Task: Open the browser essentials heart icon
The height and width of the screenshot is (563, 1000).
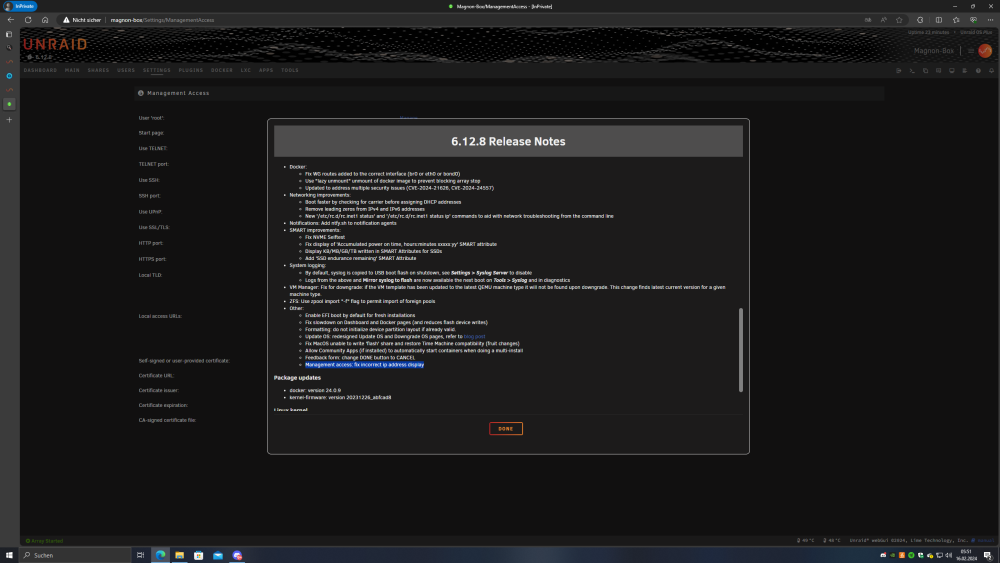Action: point(973,20)
